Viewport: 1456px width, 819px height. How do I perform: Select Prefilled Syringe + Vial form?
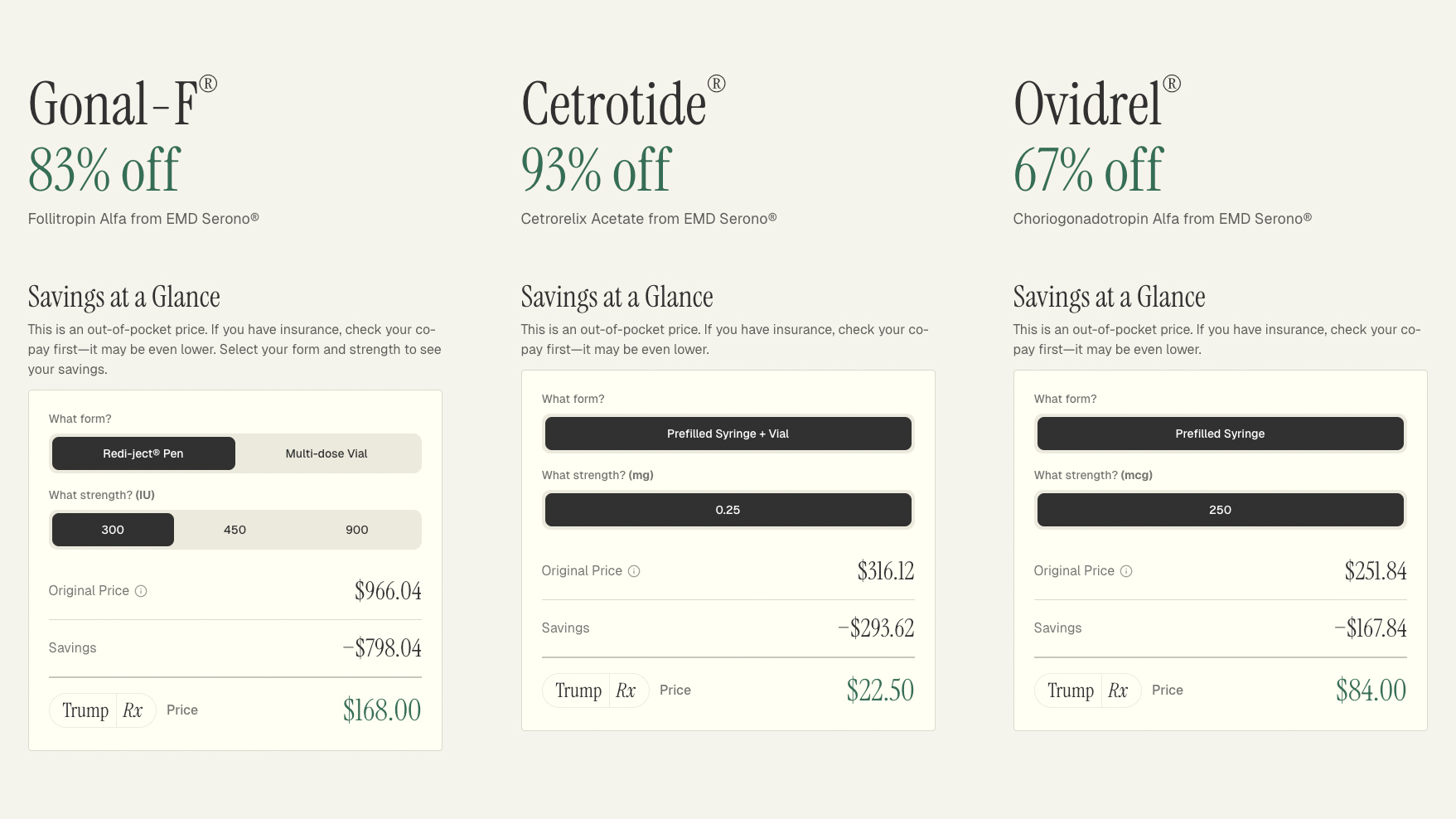click(x=728, y=434)
